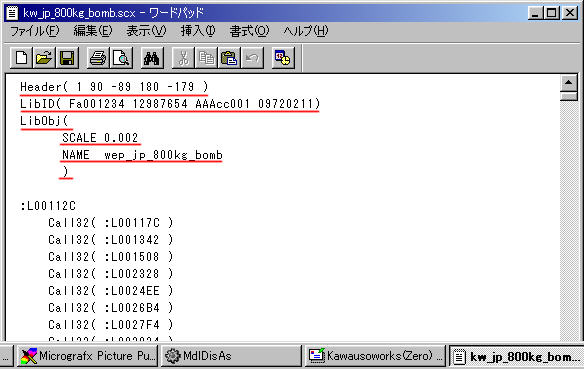Click the scrollbar up arrow
This screenshot has width=584, height=369.
click(568, 83)
